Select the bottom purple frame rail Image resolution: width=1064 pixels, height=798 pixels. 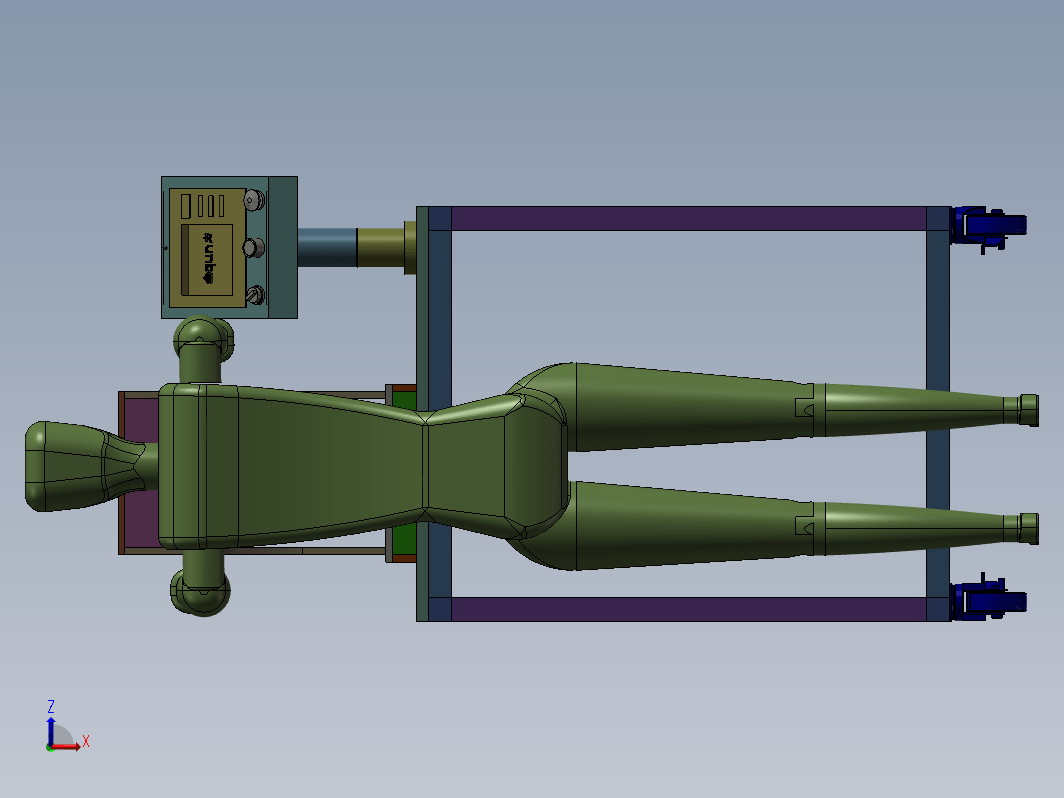[x=689, y=609]
